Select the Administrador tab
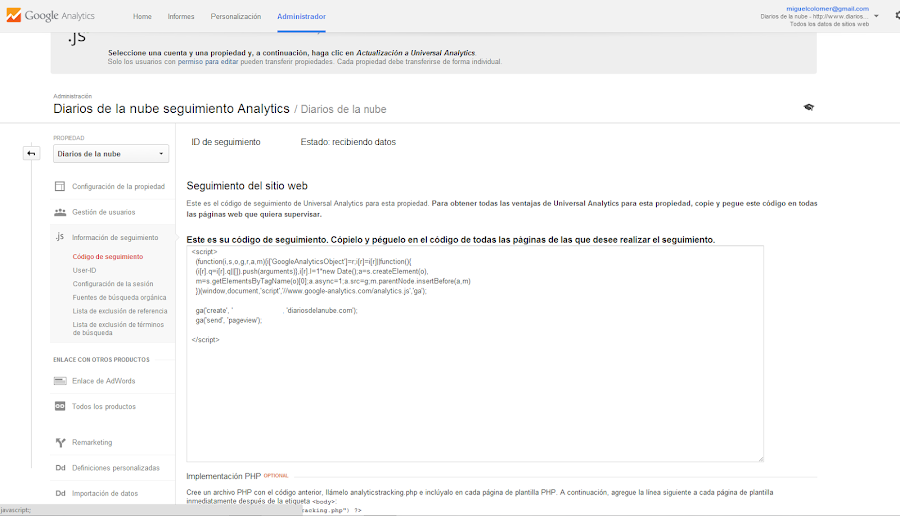The height and width of the screenshot is (516, 900). tap(301, 17)
